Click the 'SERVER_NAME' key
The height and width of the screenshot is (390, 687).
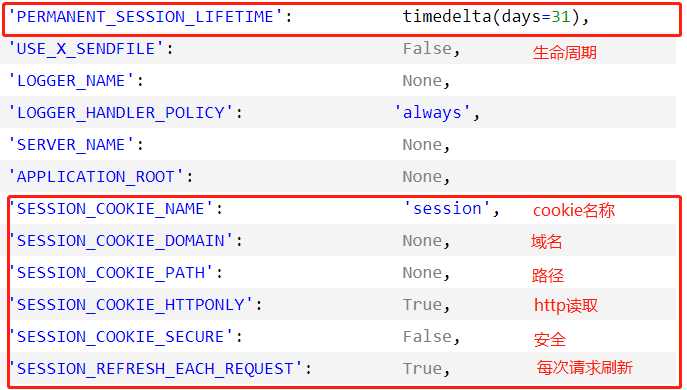coord(72,145)
